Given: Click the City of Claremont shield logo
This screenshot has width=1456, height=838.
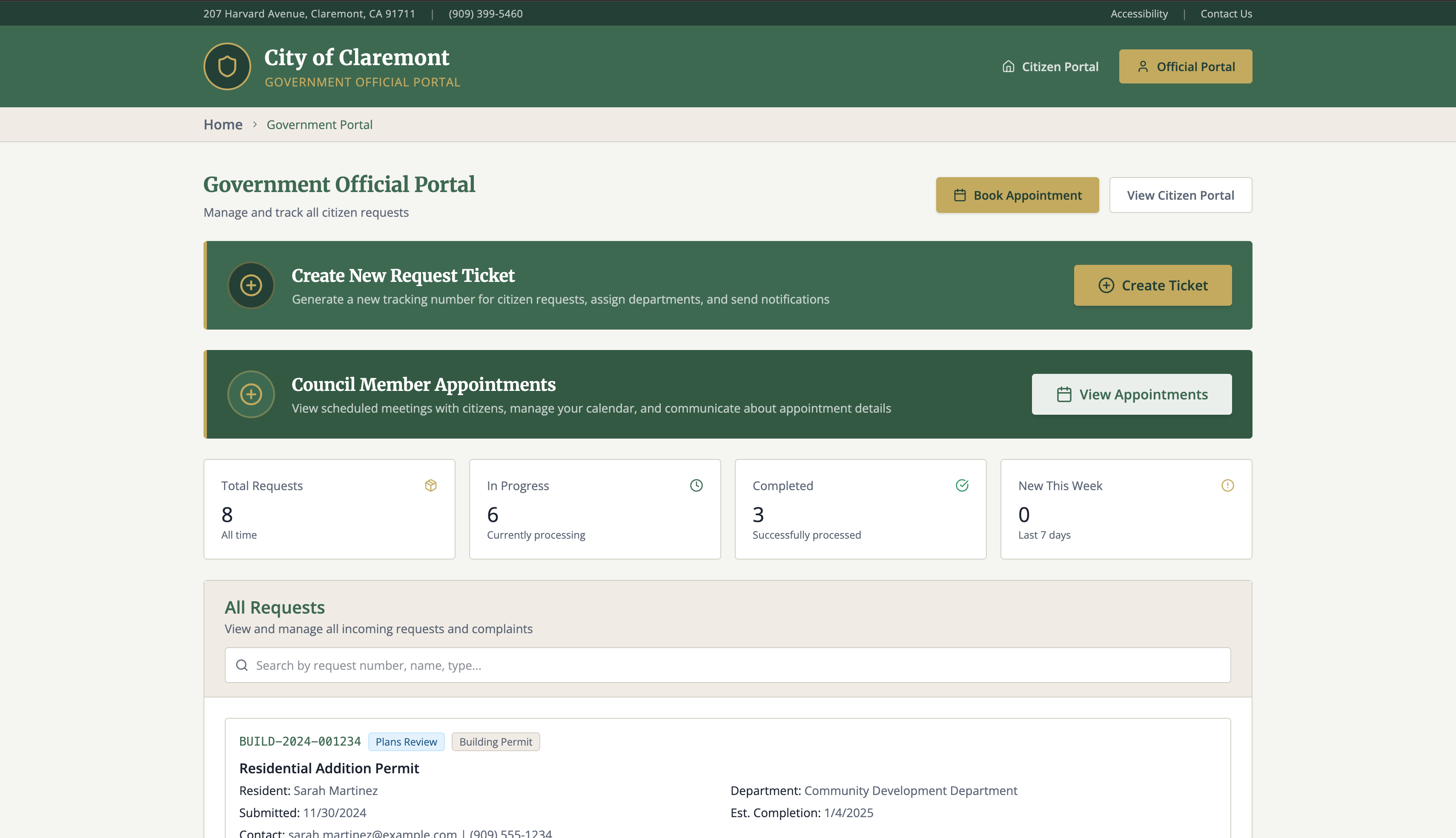Looking at the screenshot, I should click(x=226, y=66).
